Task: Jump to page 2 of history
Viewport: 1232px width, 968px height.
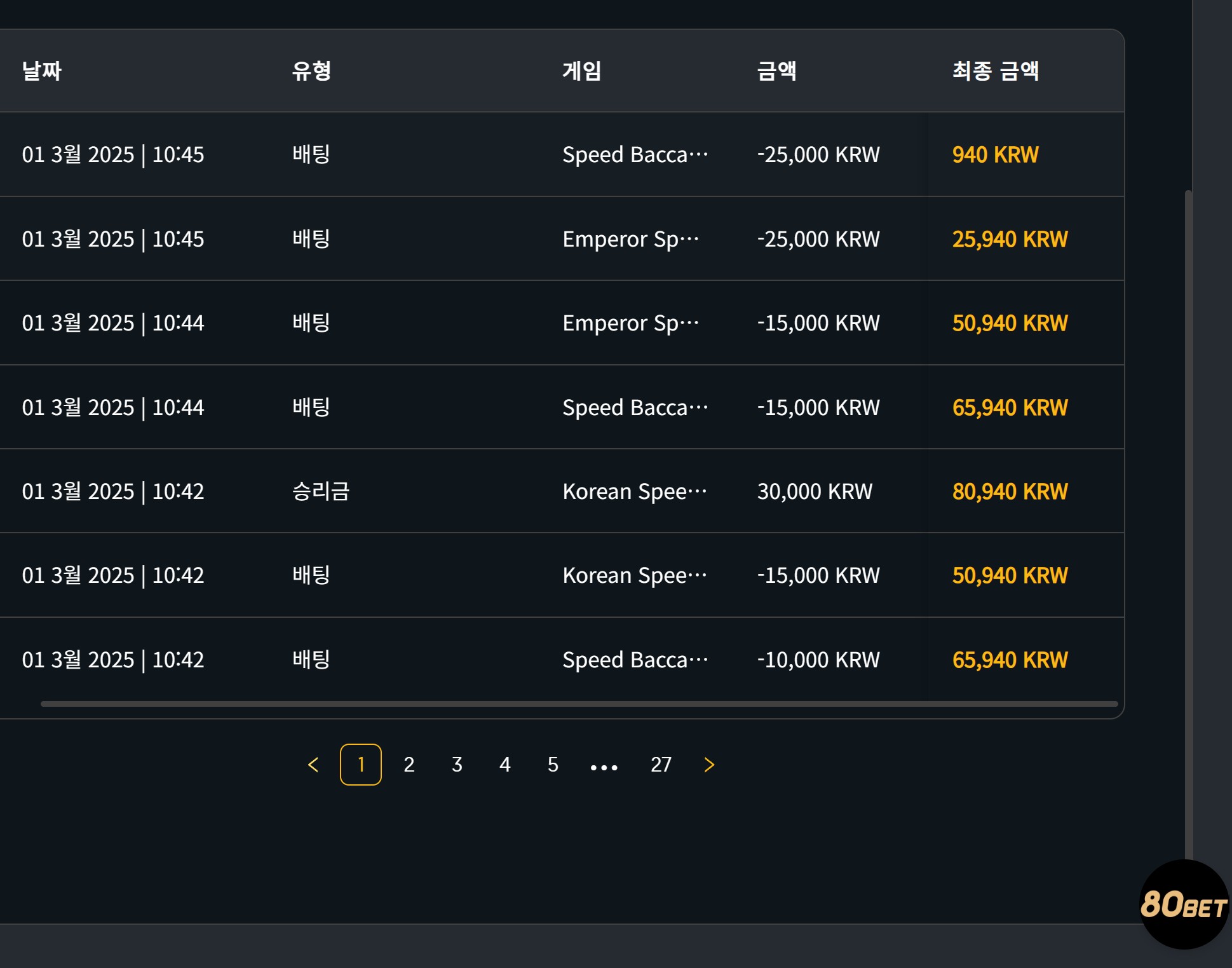Action: pyautogui.click(x=409, y=765)
